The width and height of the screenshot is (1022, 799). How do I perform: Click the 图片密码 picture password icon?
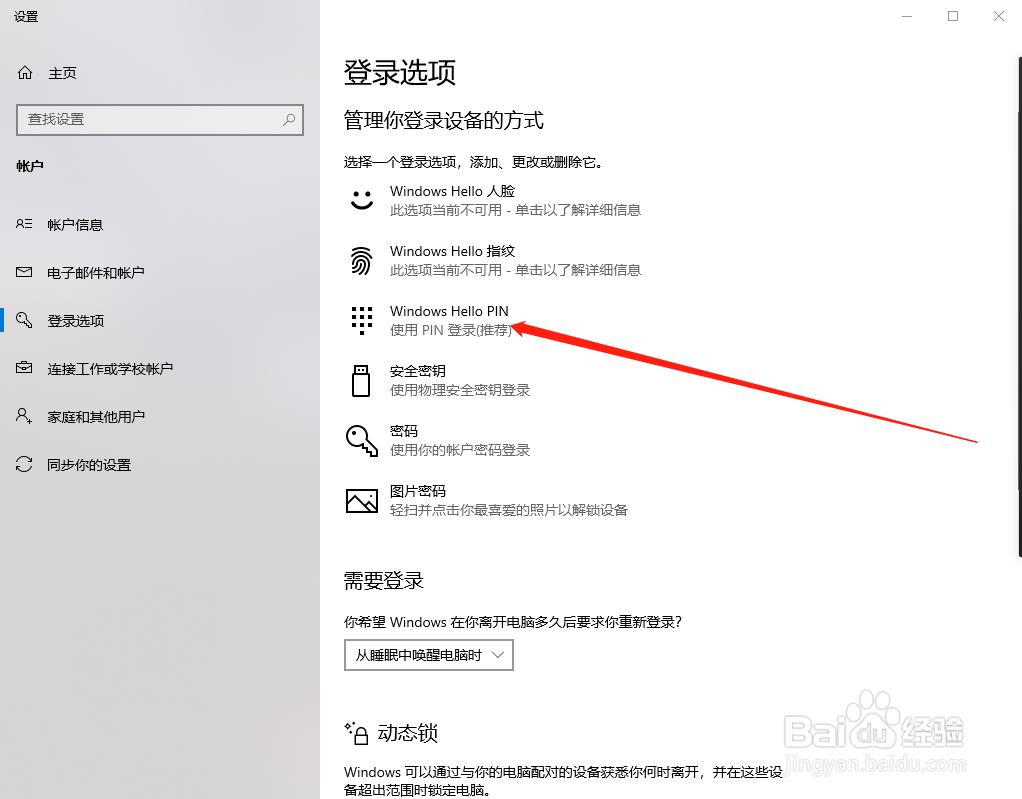[x=361, y=500]
